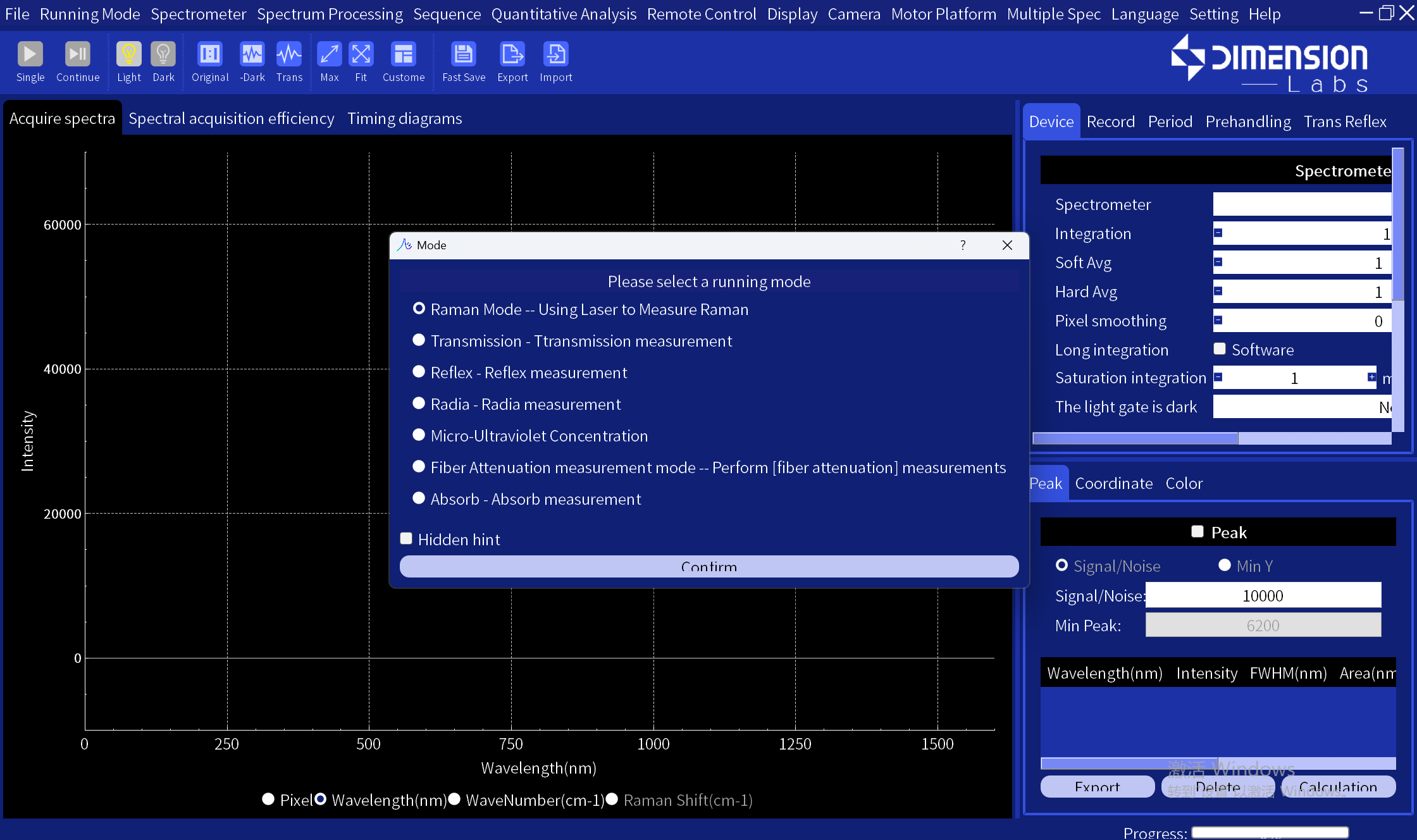The width and height of the screenshot is (1417, 840).
Task: Switch to the Prehandling tab
Action: [x=1247, y=121]
